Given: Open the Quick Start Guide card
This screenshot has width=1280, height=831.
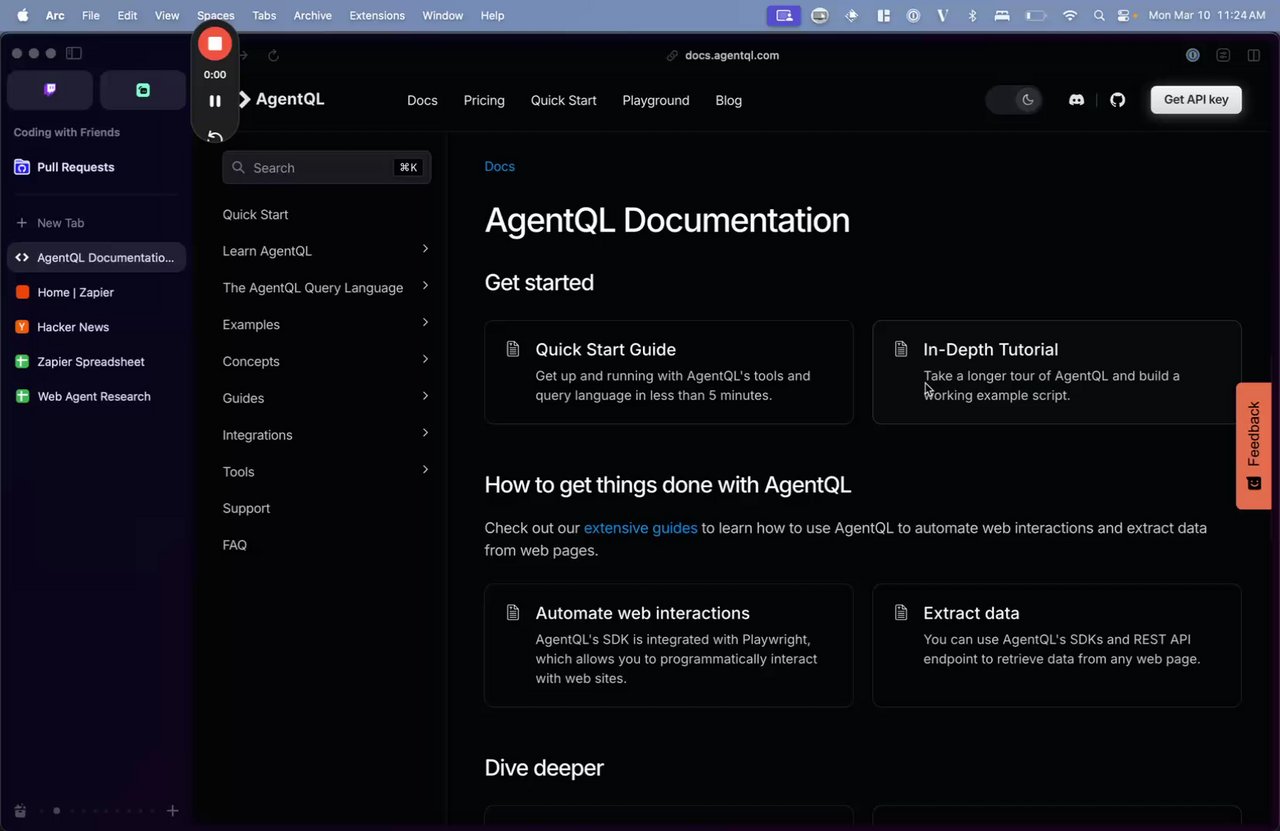Looking at the screenshot, I should point(668,372).
